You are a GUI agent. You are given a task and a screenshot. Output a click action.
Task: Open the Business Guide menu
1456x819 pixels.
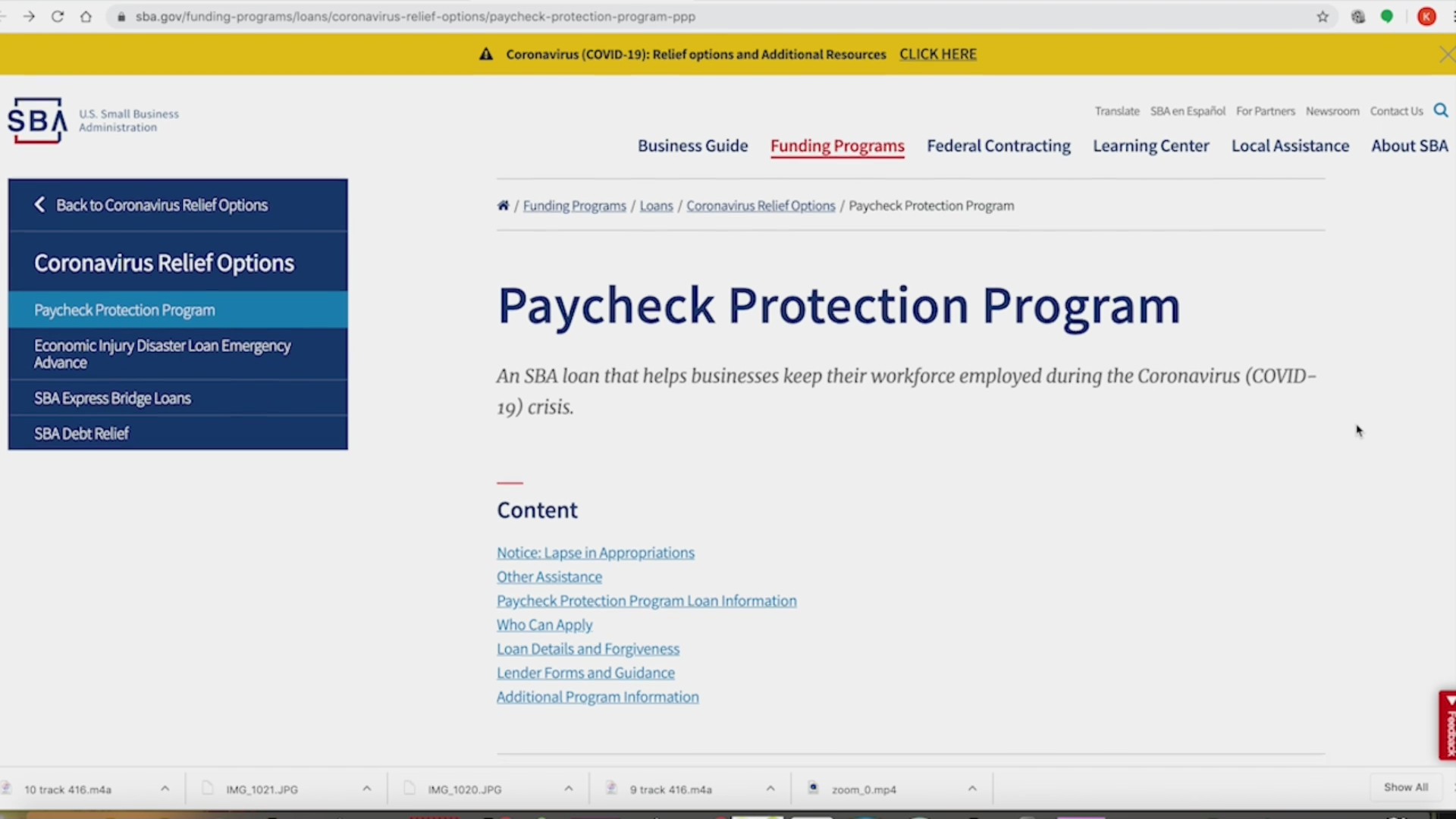pyautogui.click(x=692, y=146)
